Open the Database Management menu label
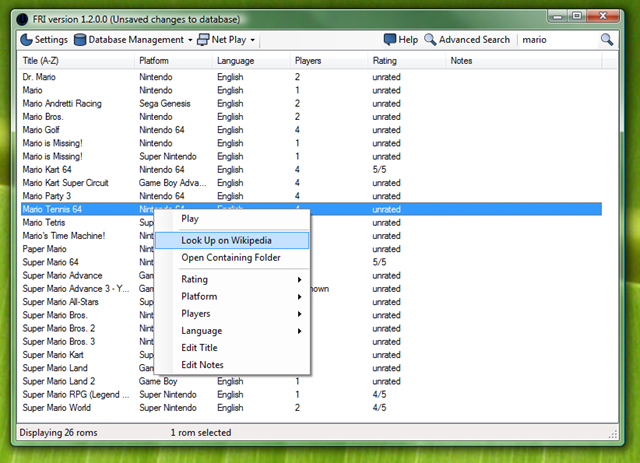Image resolution: width=640 pixels, height=463 pixels. pos(136,40)
